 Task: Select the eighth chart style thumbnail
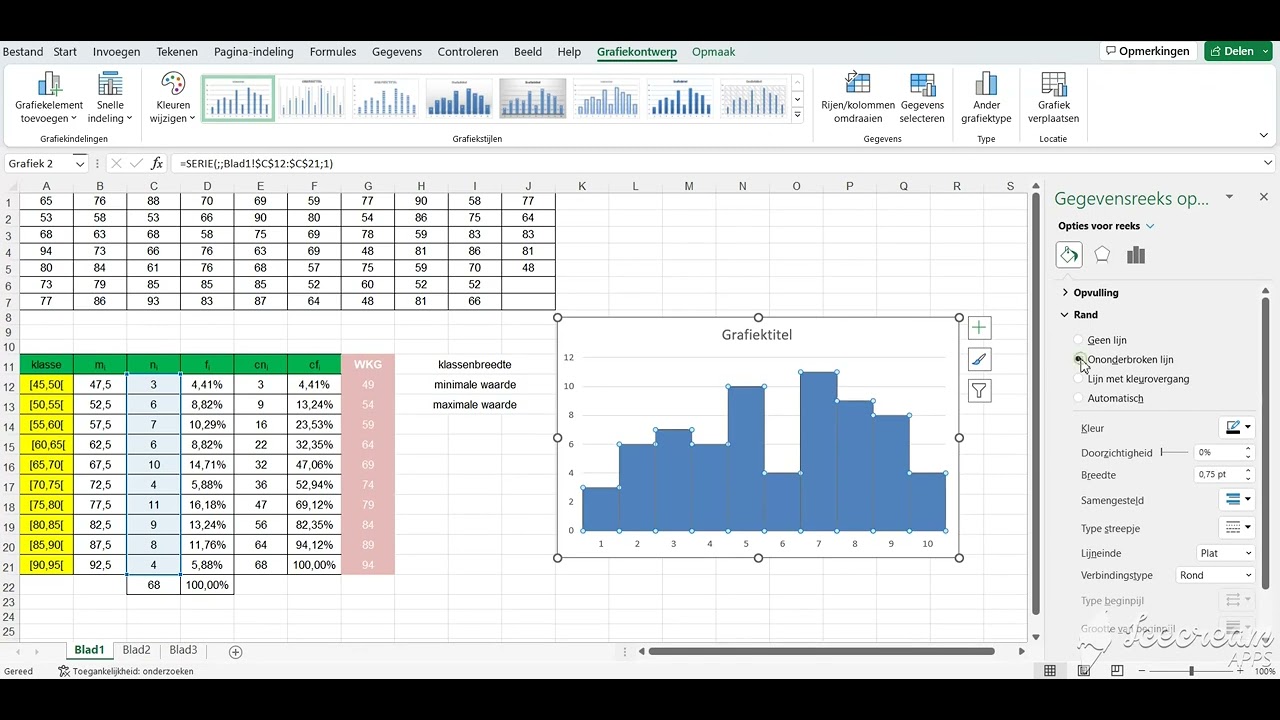tap(754, 98)
